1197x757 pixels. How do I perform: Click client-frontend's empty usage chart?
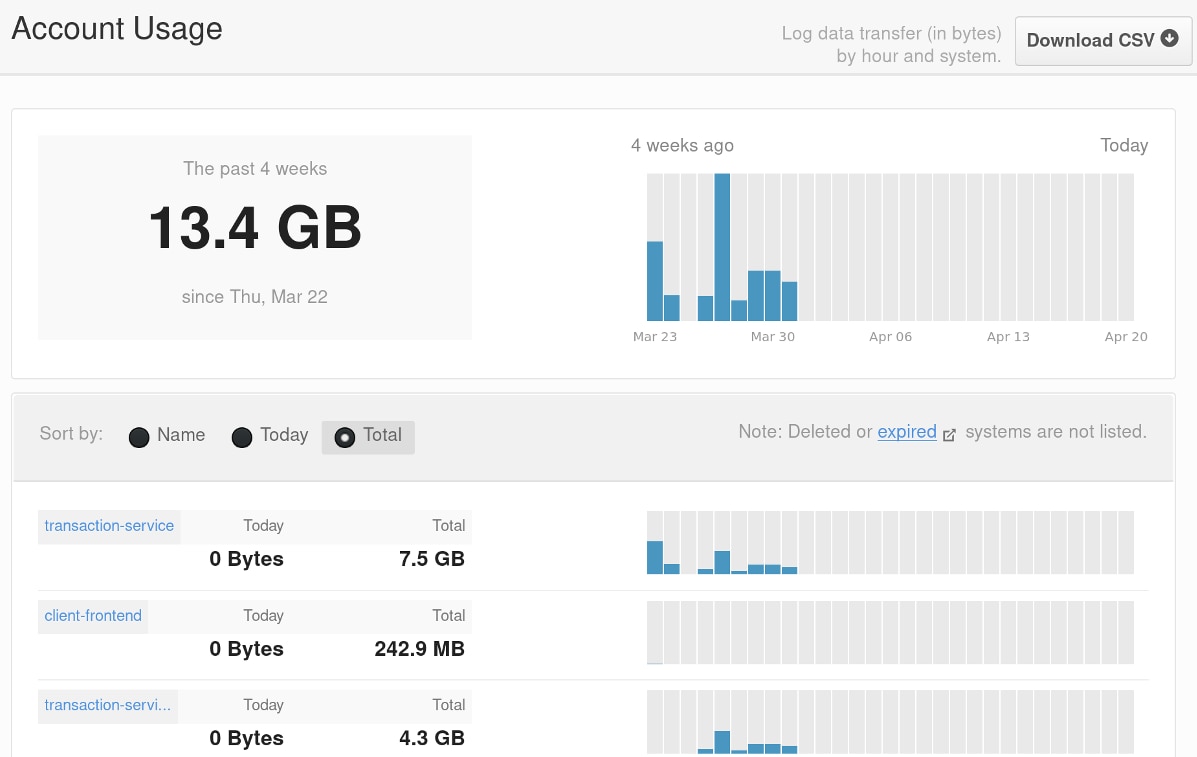pos(890,632)
